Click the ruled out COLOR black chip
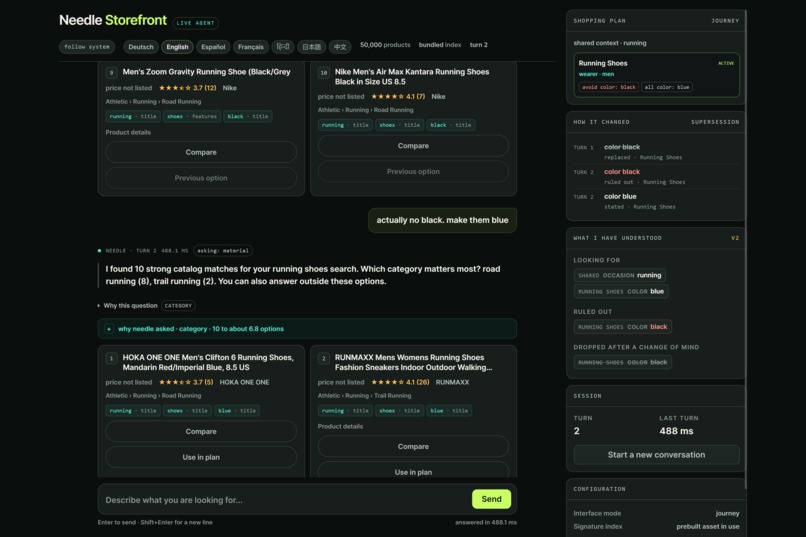The width and height of the screenshot is (806, 537). tap(622, 327)
